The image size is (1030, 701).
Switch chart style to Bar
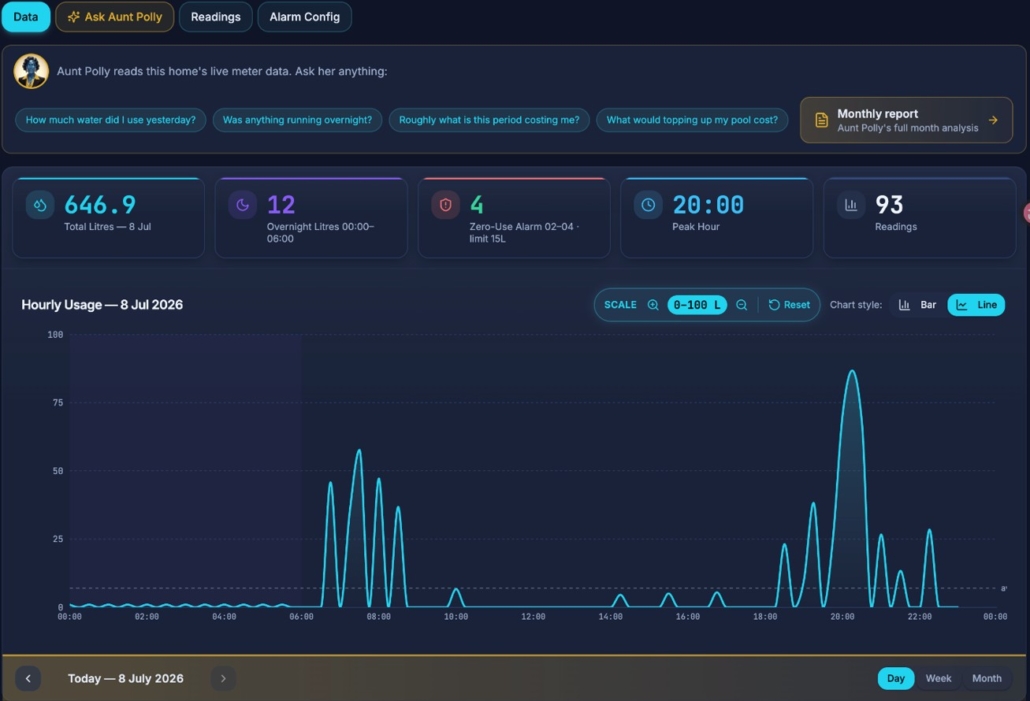[918, 305]
